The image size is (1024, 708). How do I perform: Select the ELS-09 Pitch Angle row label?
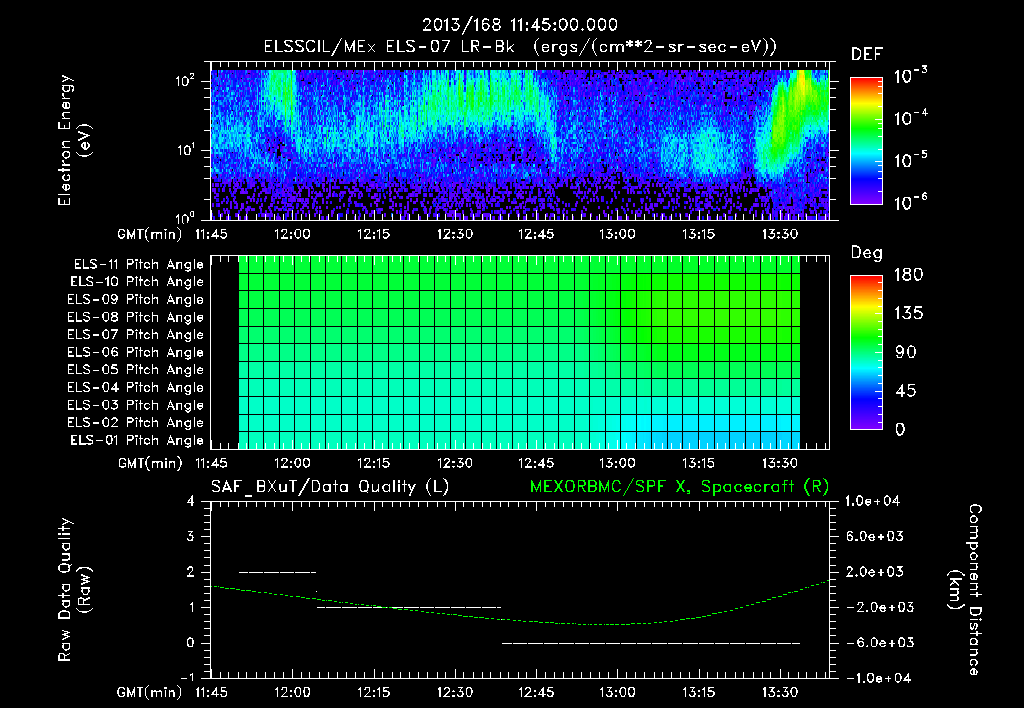tap(136, 300)
